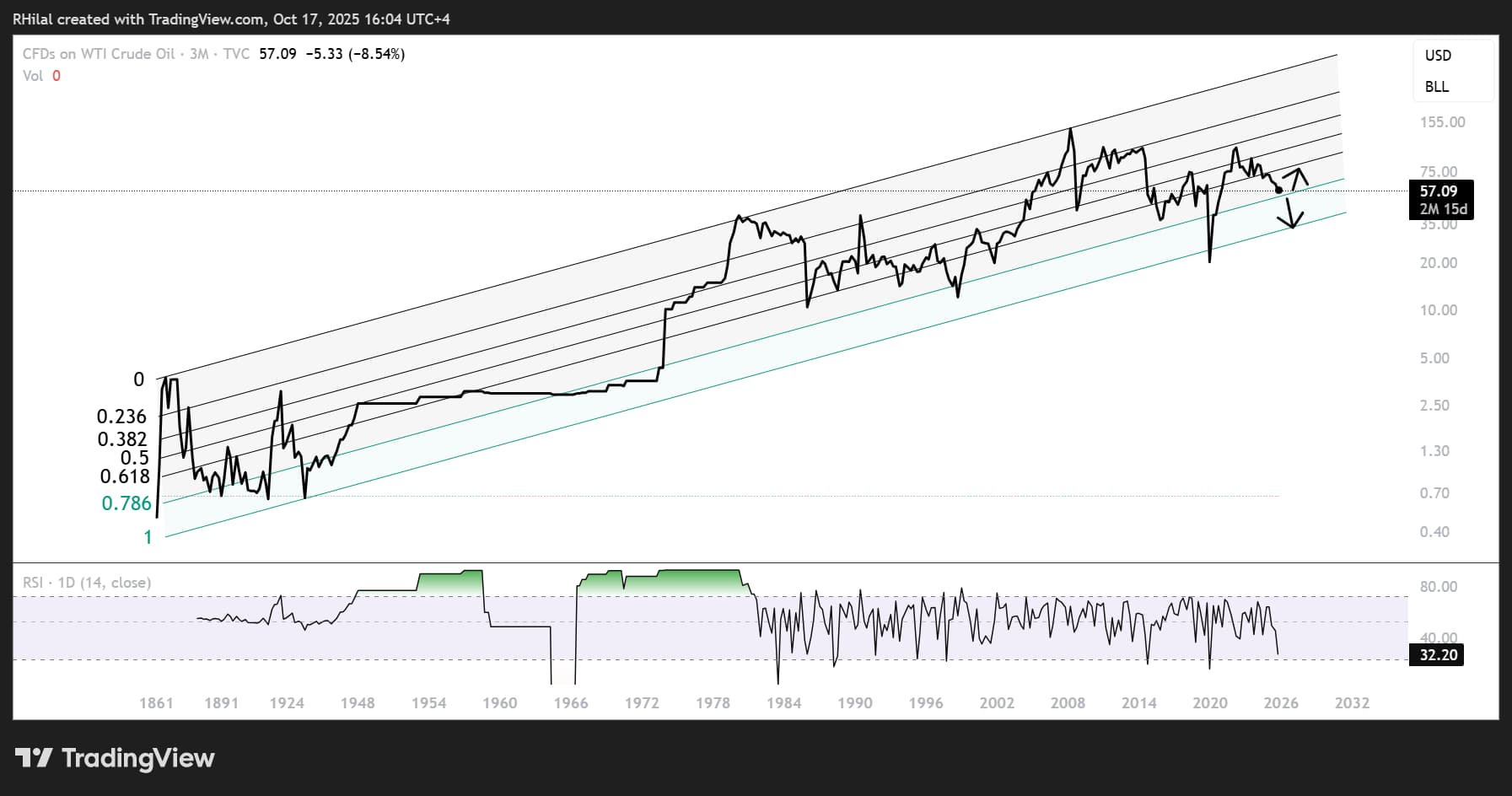The image size is (1512, 796).
Task: Click the Fibonacci level label 0.382
Action: (x=122, y=439)
